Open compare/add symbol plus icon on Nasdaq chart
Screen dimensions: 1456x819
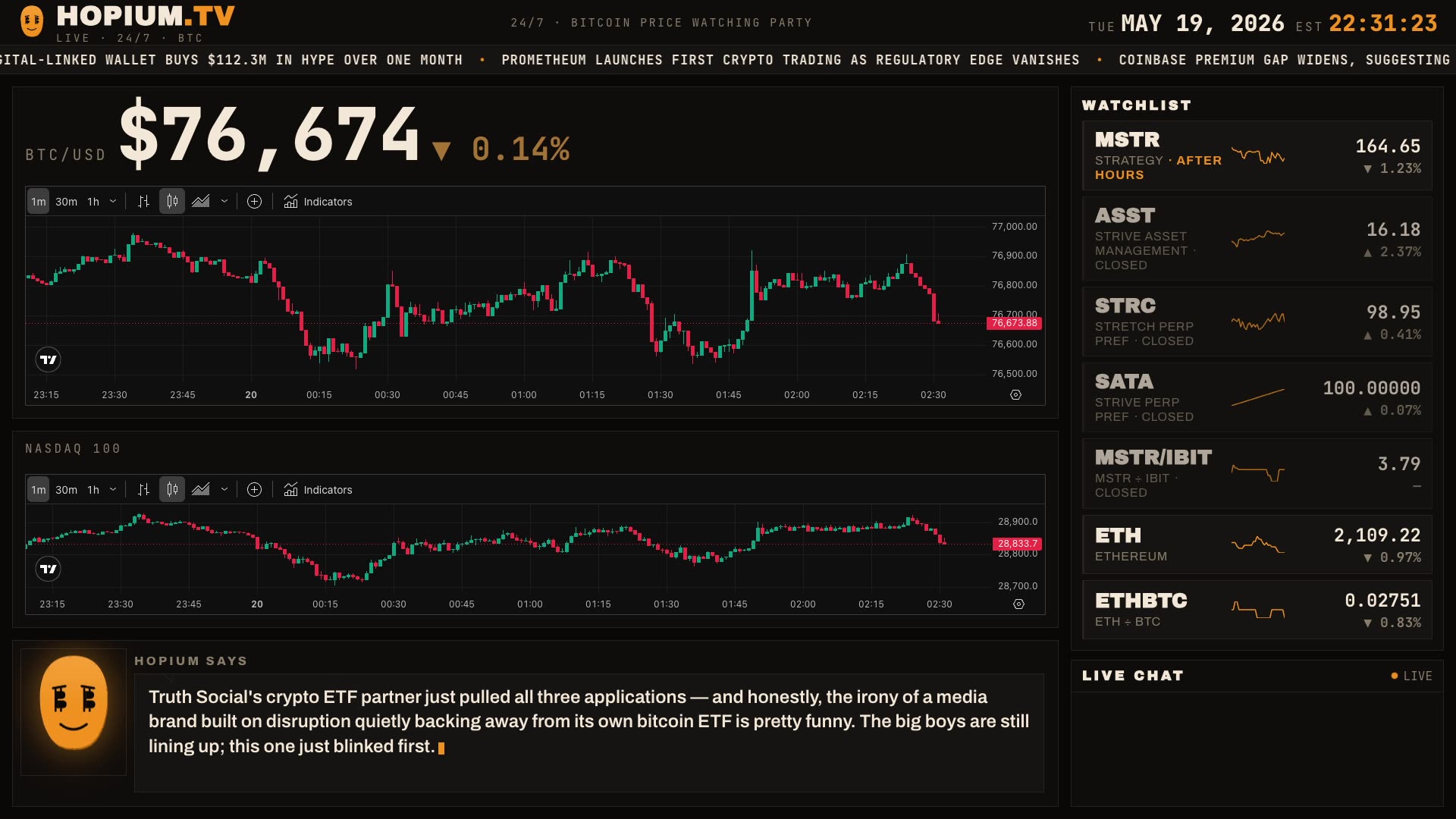[x=255, y=490]
